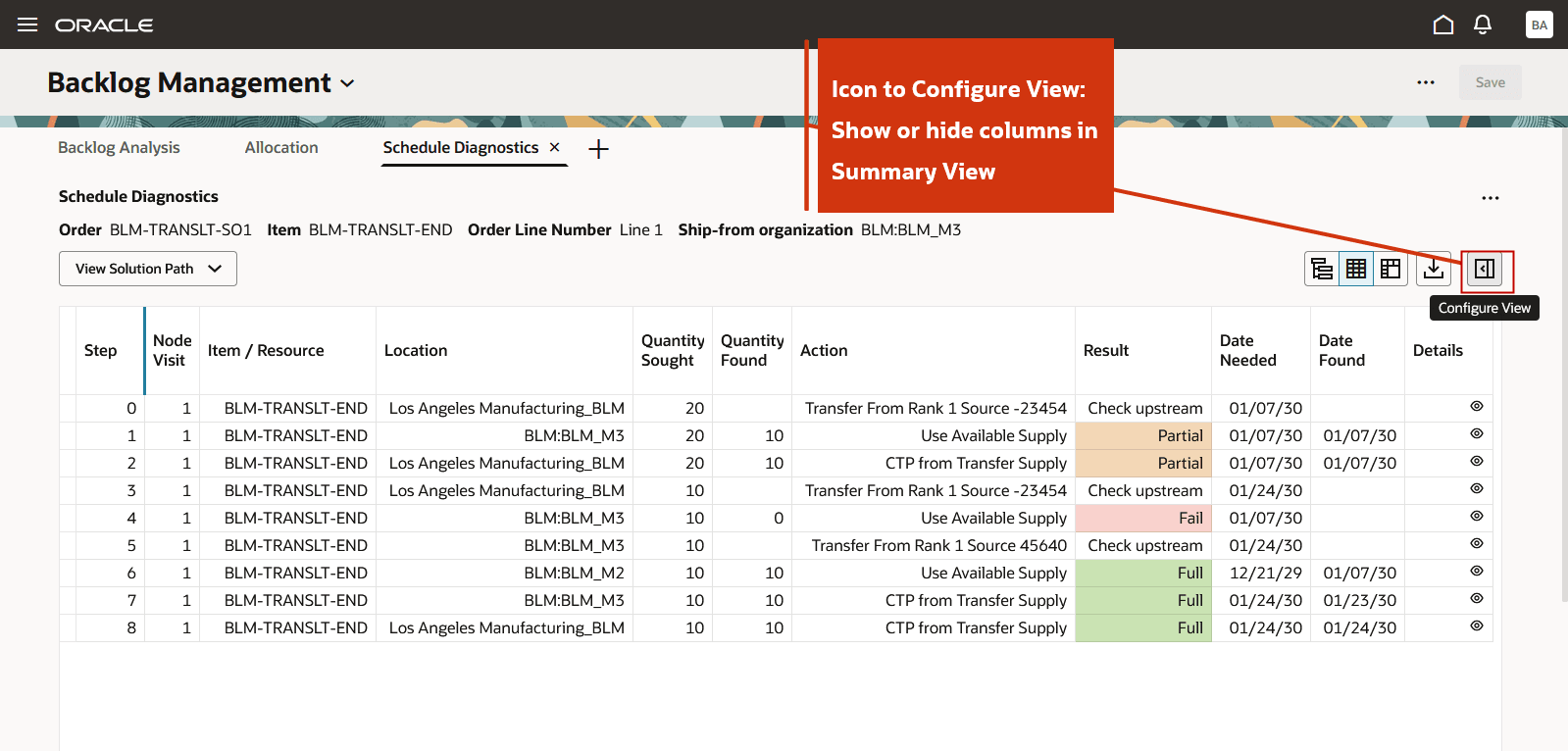Select the Full result cell in step 7
Screen dimensions: 1568x751
[x=1143, y=601]
